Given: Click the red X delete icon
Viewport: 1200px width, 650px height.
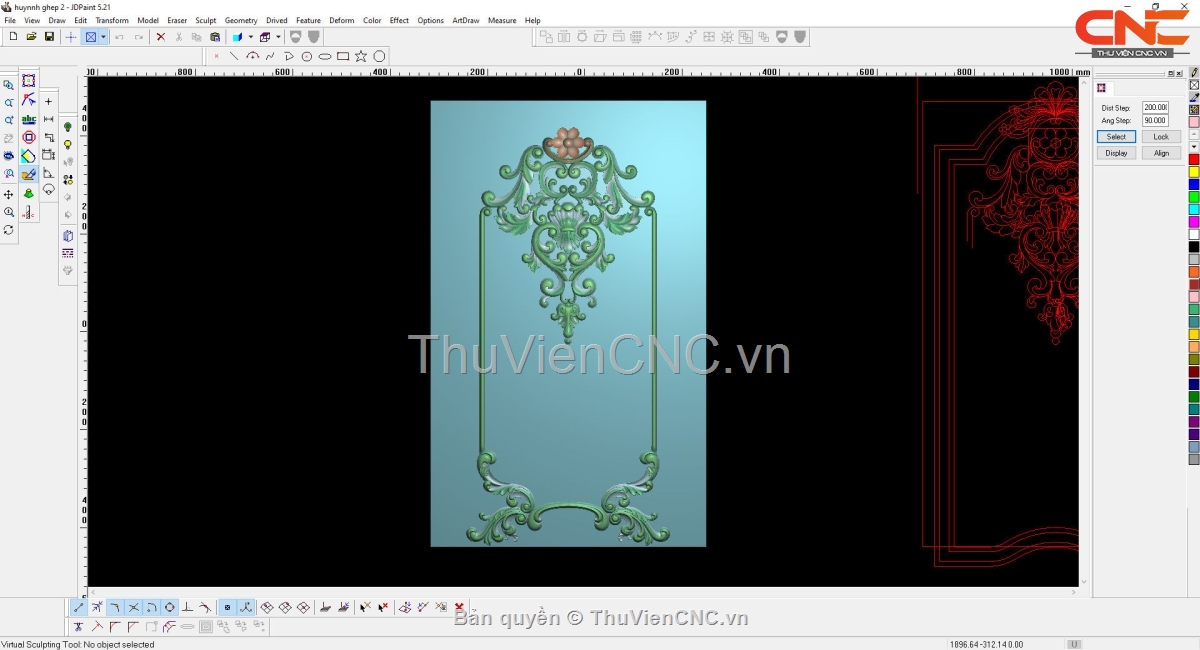Looking at the screenshot, I should (x=160, y=37).
